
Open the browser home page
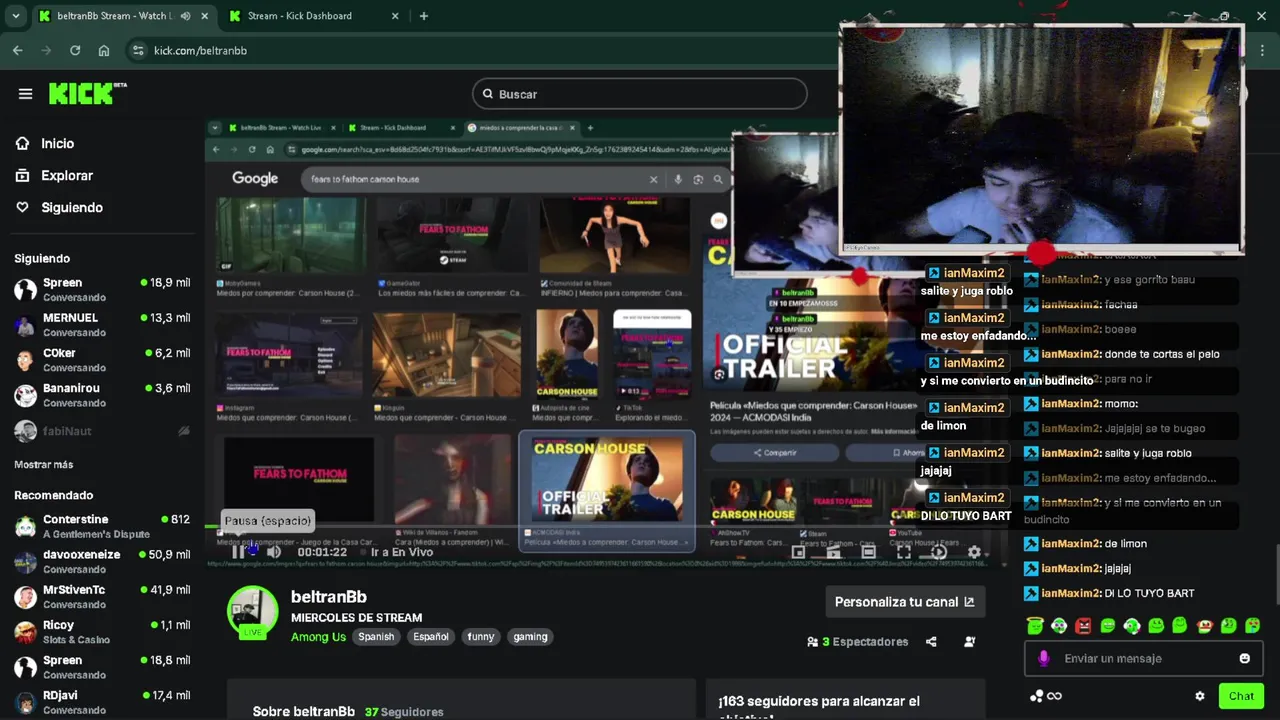[104, 50]
